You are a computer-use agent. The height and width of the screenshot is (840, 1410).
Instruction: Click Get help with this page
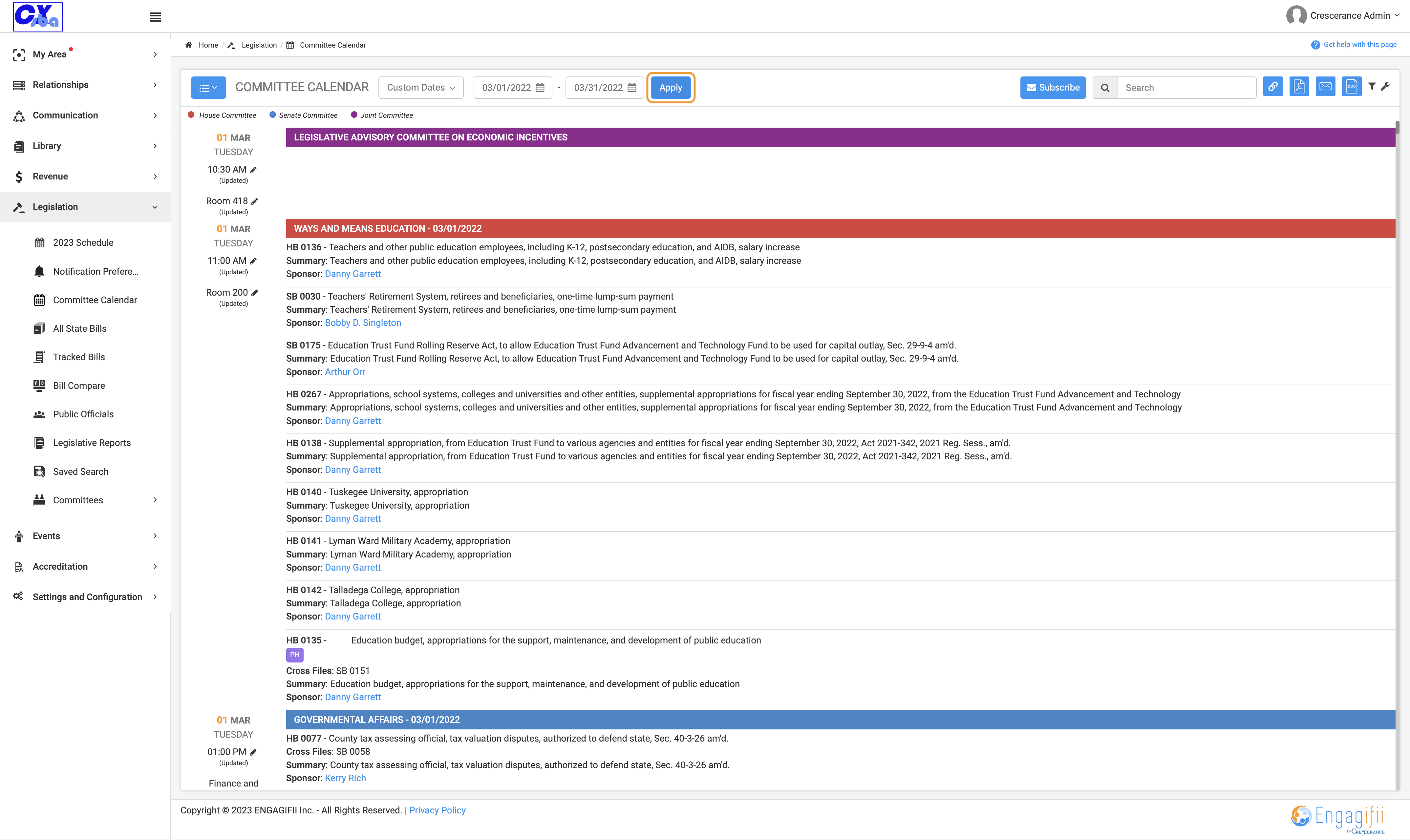[1354, 45]
